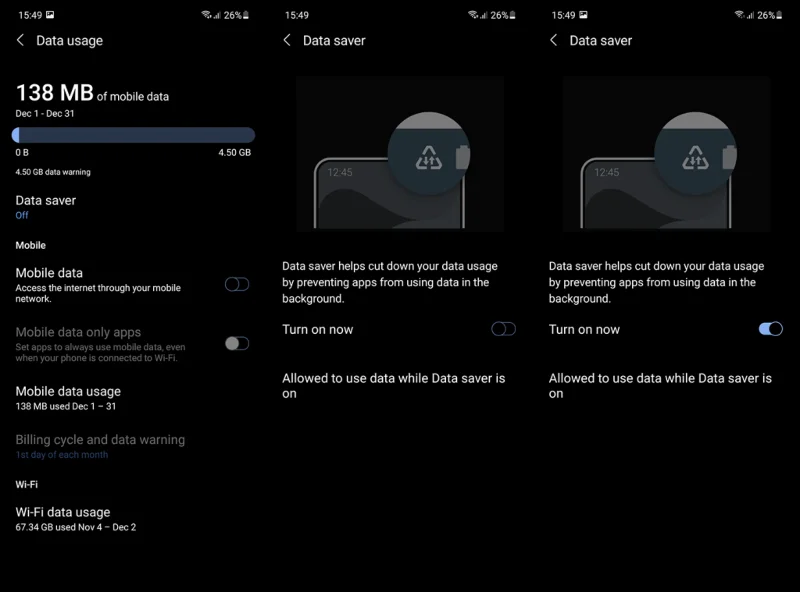Open Wi-Fi data usage details
The height and width of the screenshot is (592, 800).
click(x=133, y=519)
